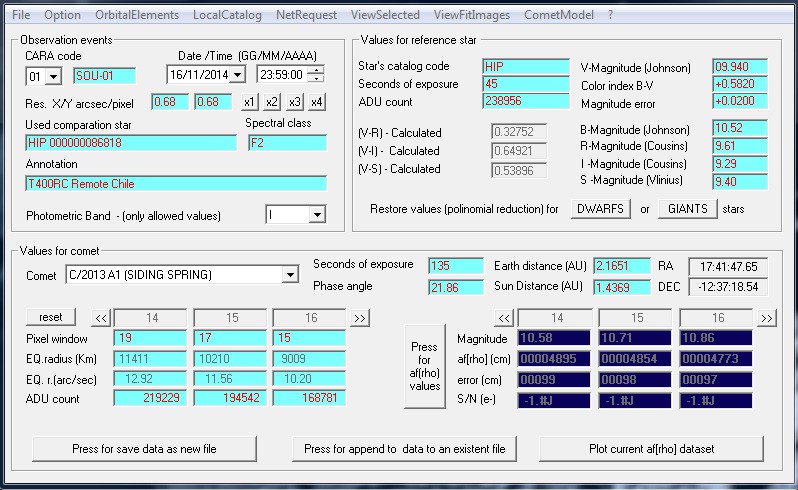Screen dimensions: 798x490
Task: Open the File menu
Action: [21, 15]
